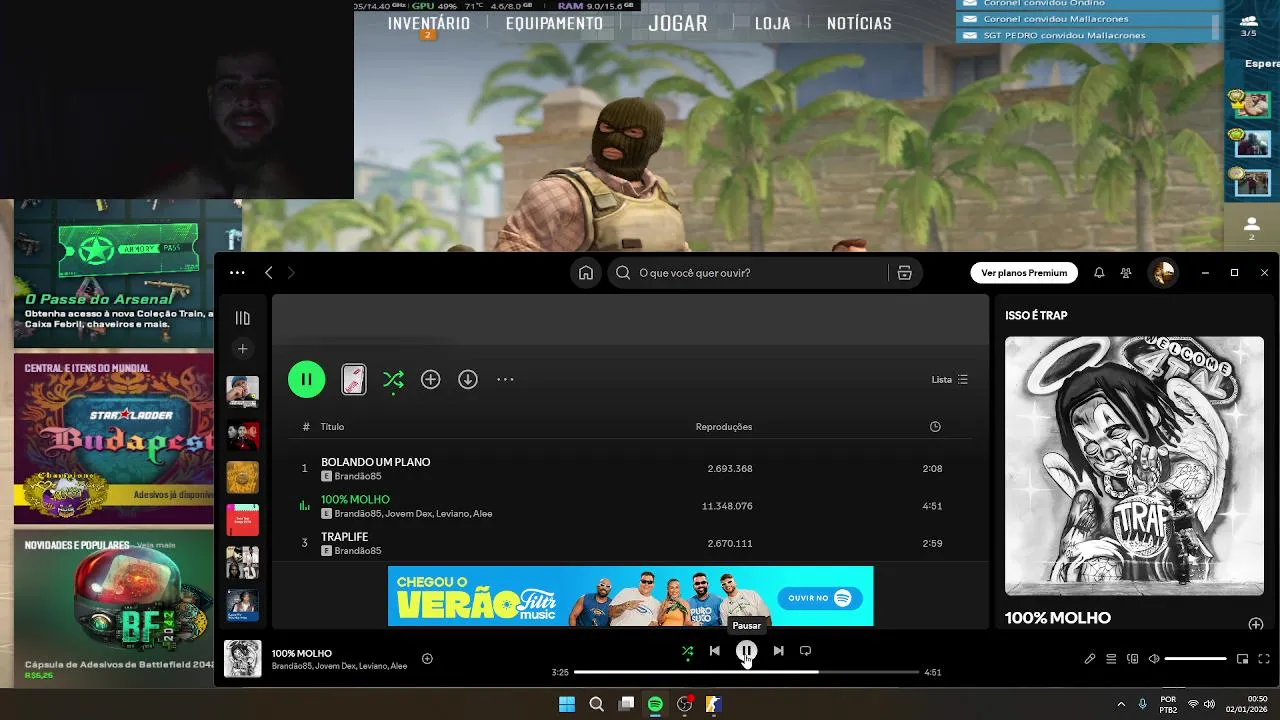Open Spotify profile avatar menu
This screenshot has height=720, width=1280.
click(x=1162, y=273)
